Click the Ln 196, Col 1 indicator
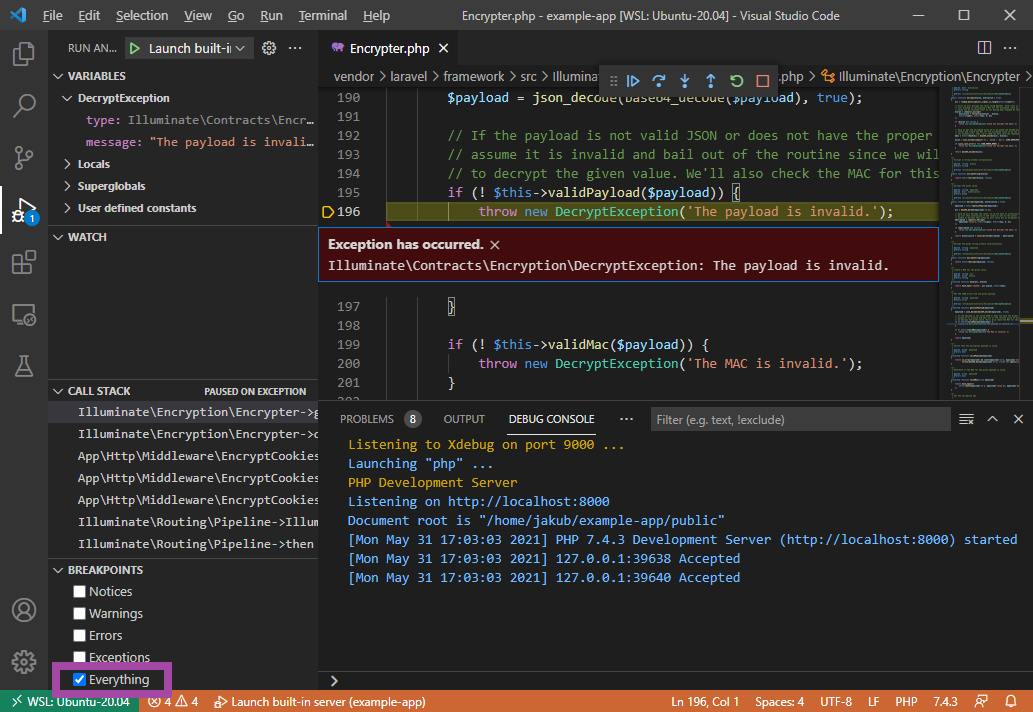This screenshot has height=712, width=1033. coord(705,702)
